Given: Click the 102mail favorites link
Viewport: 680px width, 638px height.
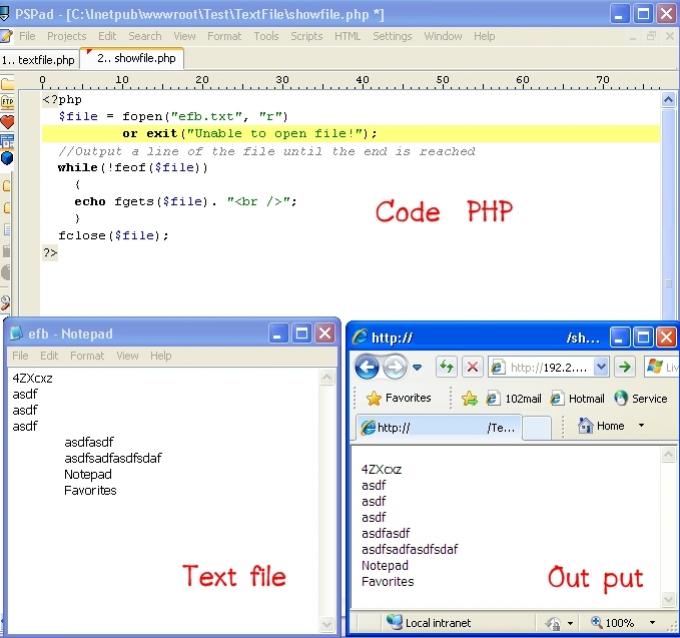Looking at the screenshot, I should (514, 398).
